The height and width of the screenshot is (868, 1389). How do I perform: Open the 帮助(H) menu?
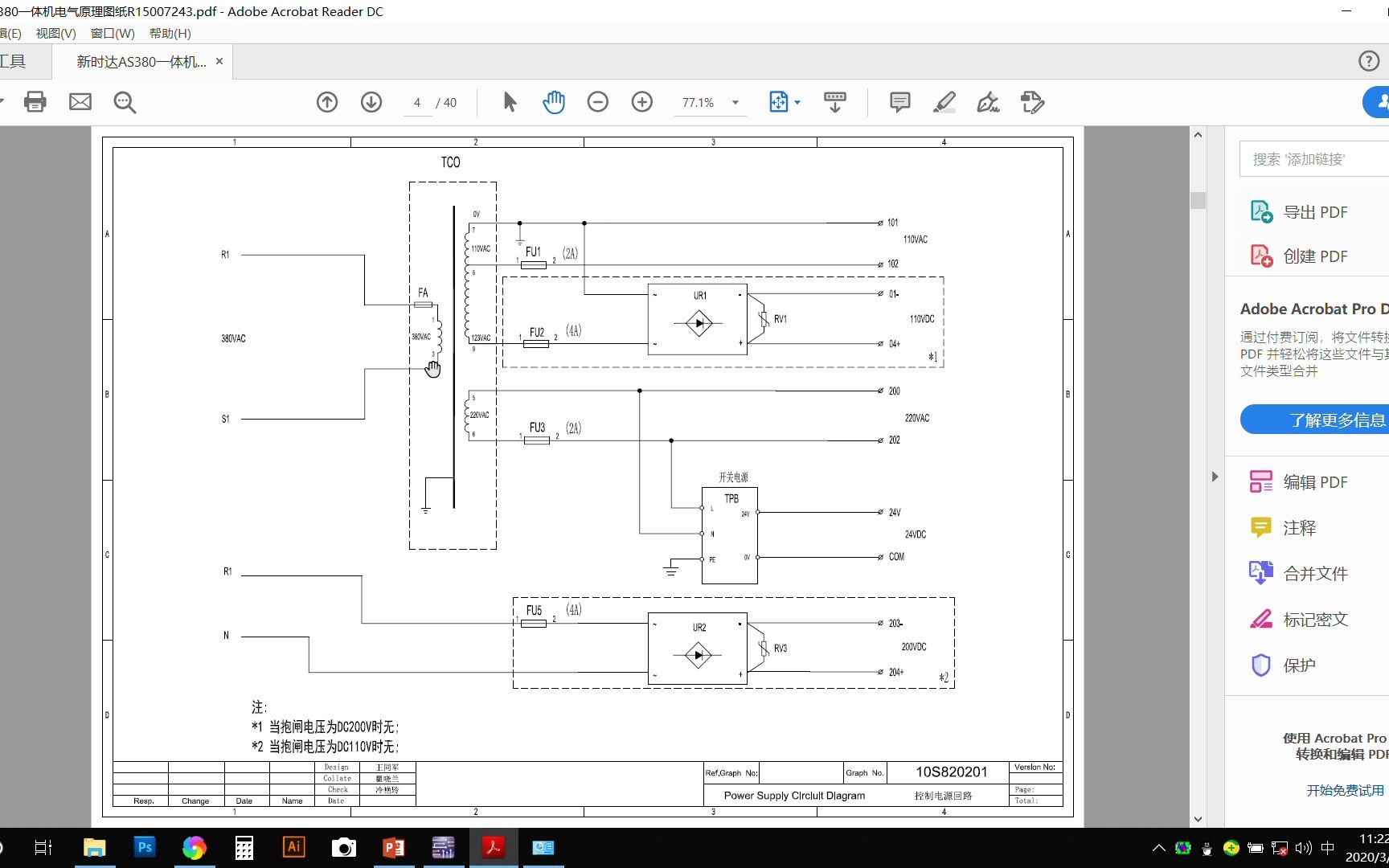170,33
